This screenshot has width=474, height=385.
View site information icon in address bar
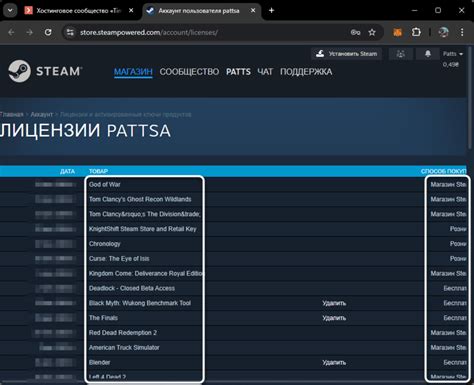point(70,32)
